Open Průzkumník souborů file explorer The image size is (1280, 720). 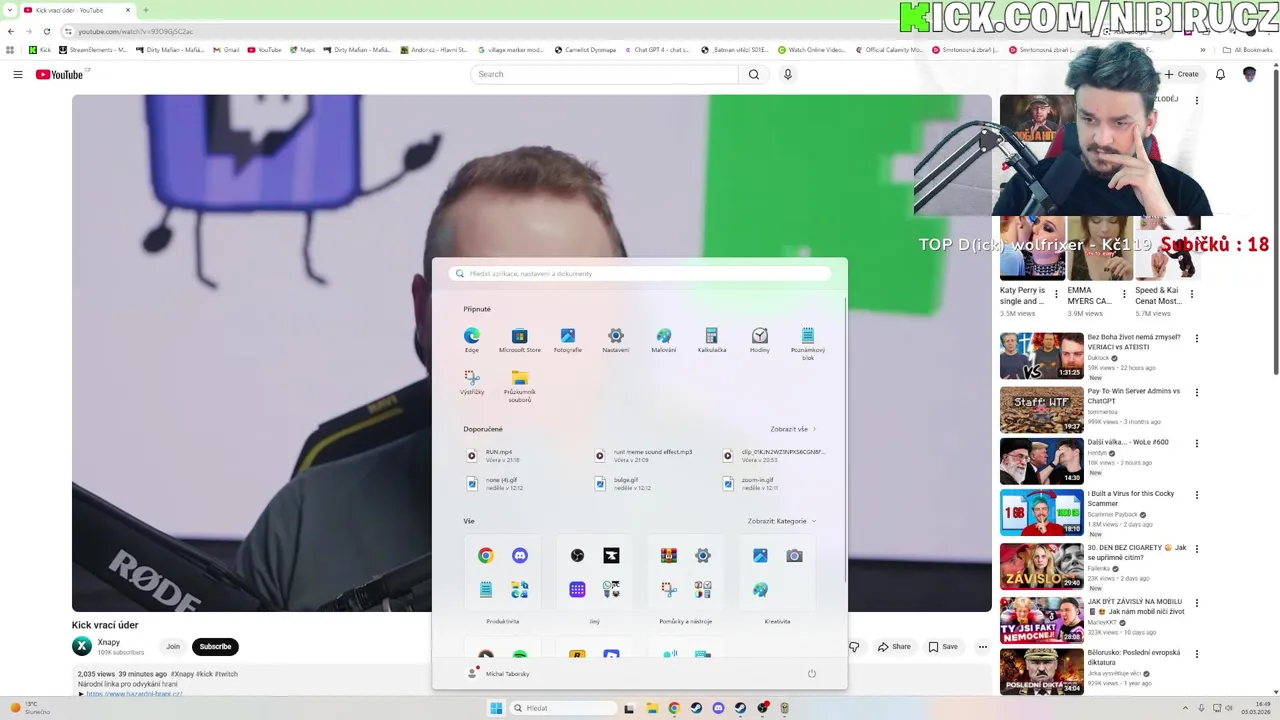520,386
